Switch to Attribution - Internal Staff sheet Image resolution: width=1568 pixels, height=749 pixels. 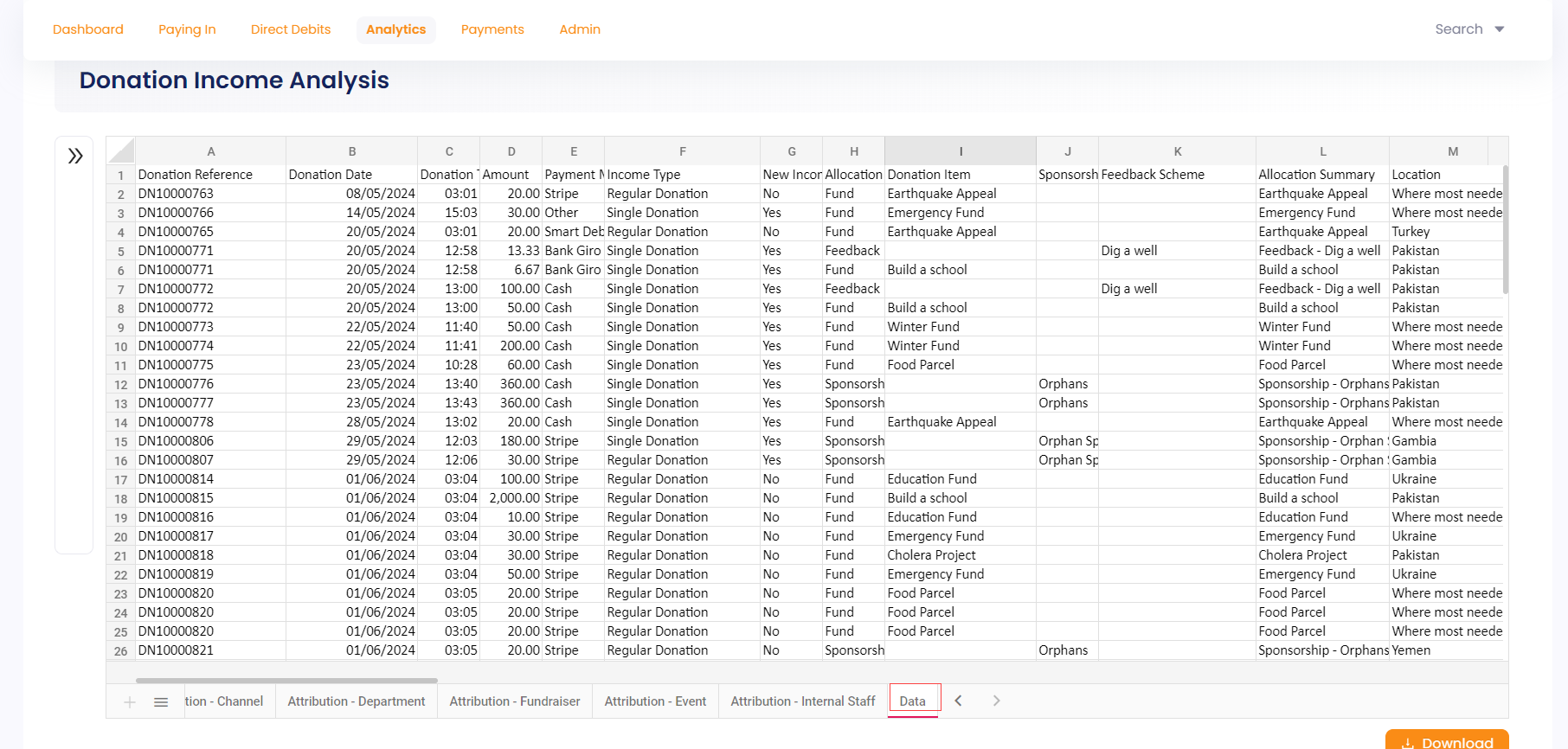803,701
